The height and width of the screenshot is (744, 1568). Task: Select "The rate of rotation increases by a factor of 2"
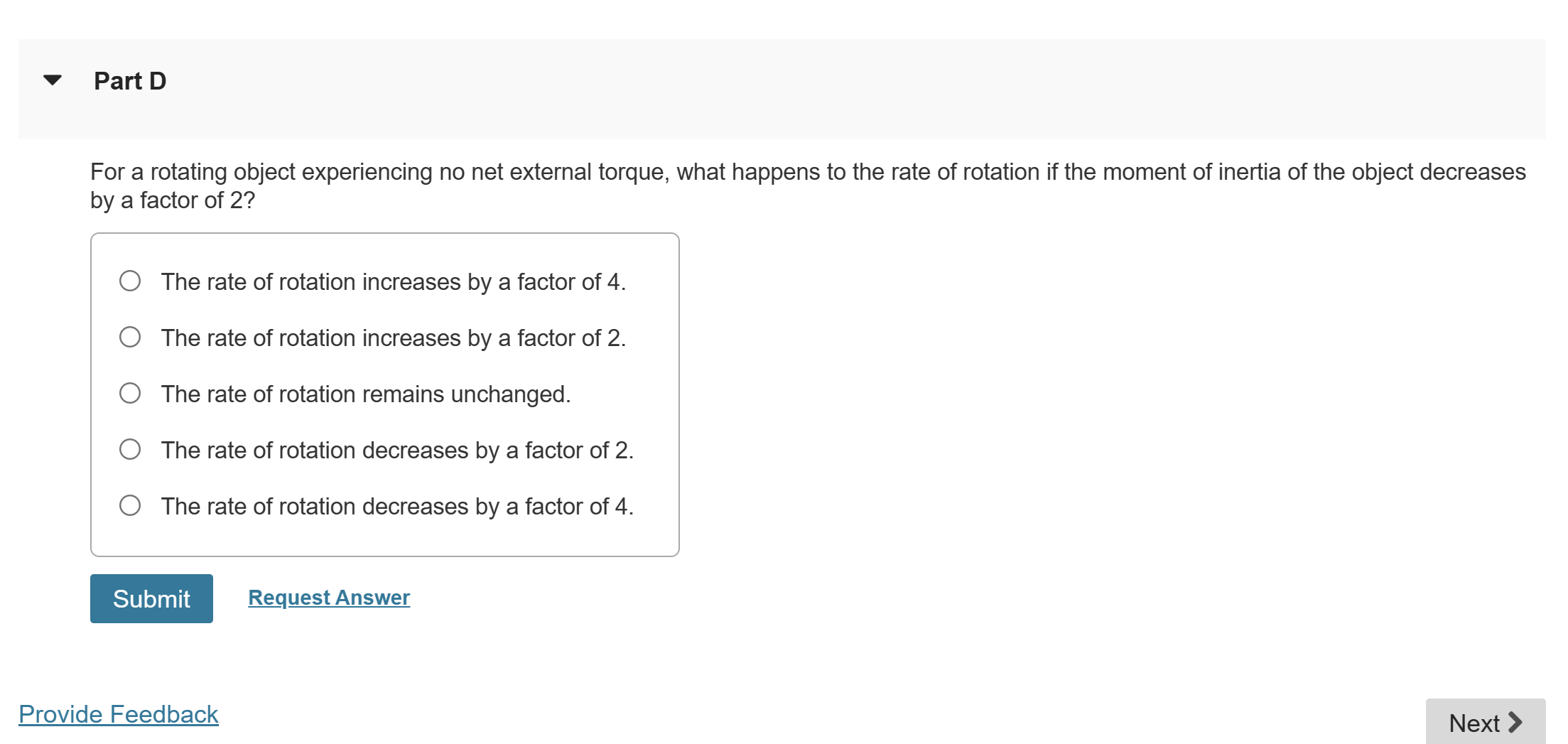[129, 338]
